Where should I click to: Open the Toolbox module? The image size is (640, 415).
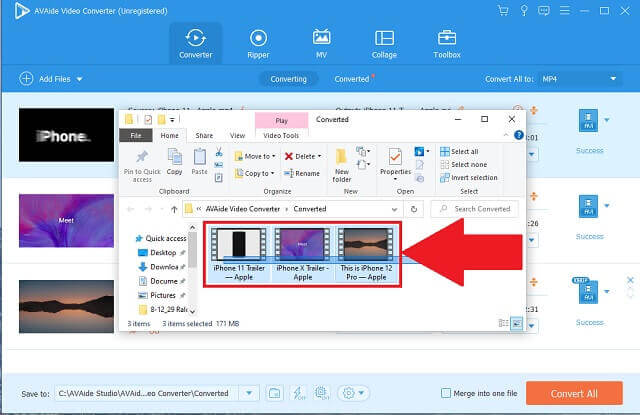tap(446, 42)
